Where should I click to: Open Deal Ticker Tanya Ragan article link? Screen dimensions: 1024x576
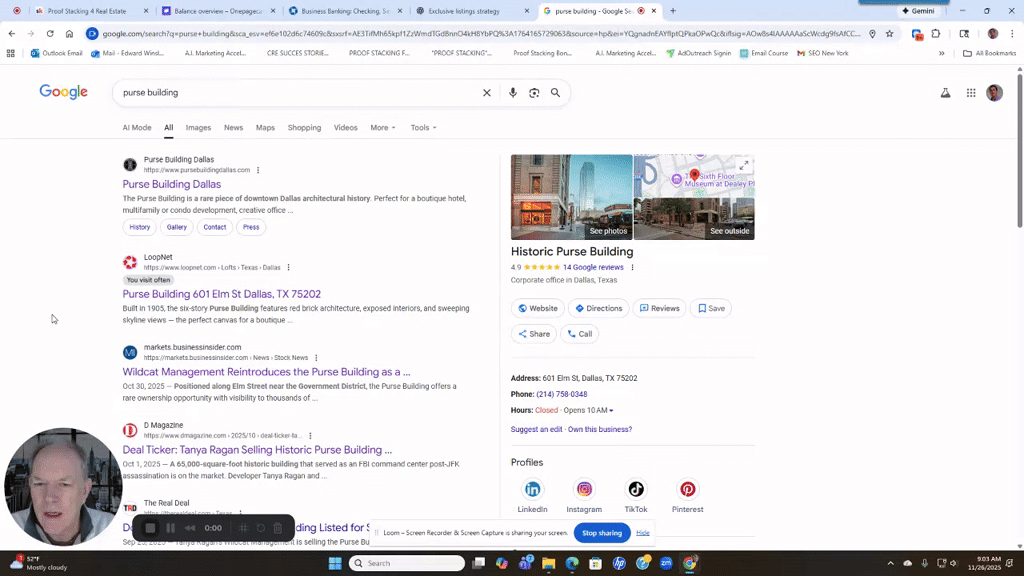tap(257, 449)
